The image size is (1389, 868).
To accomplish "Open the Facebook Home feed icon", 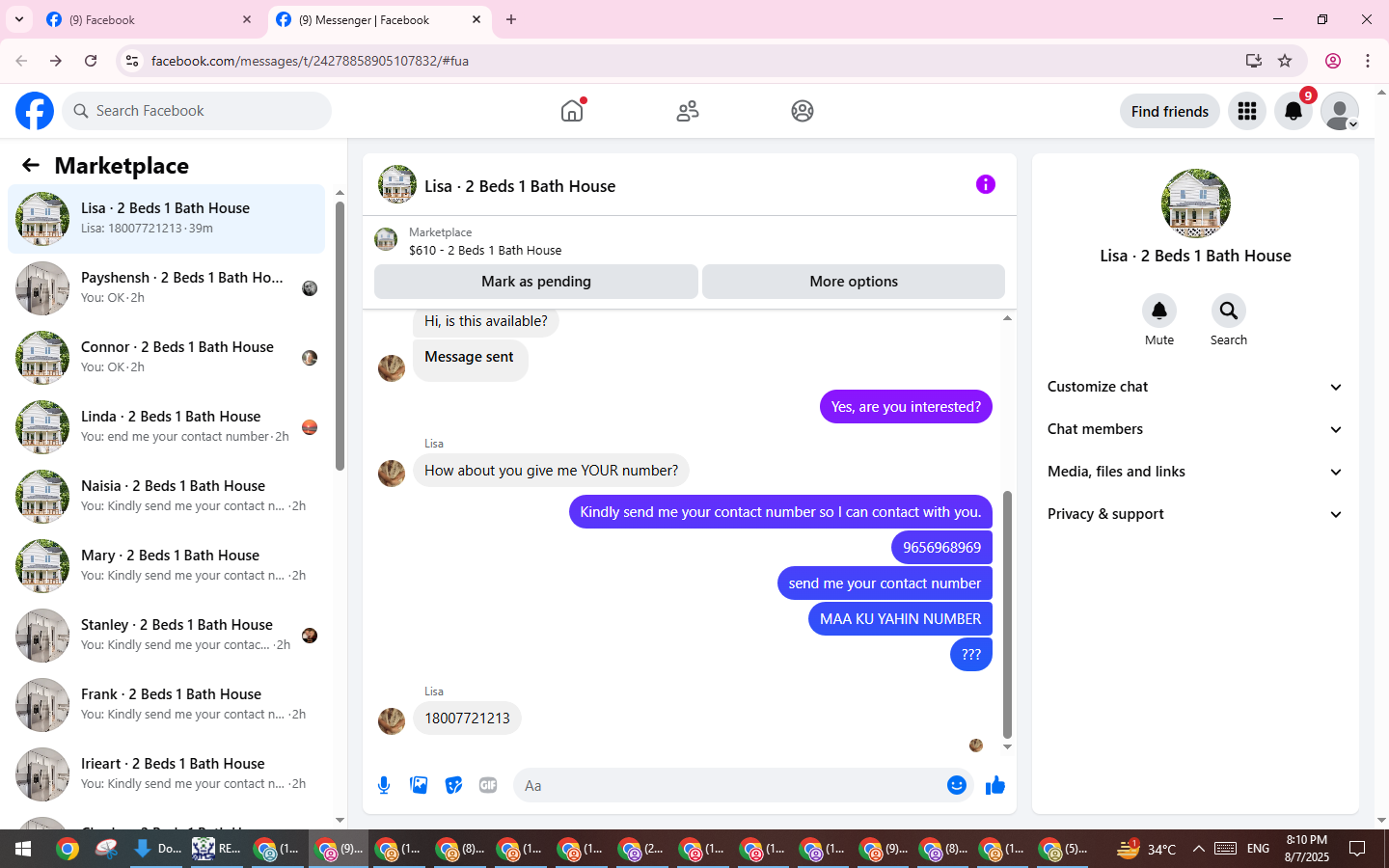I will [x=572, y=111].
